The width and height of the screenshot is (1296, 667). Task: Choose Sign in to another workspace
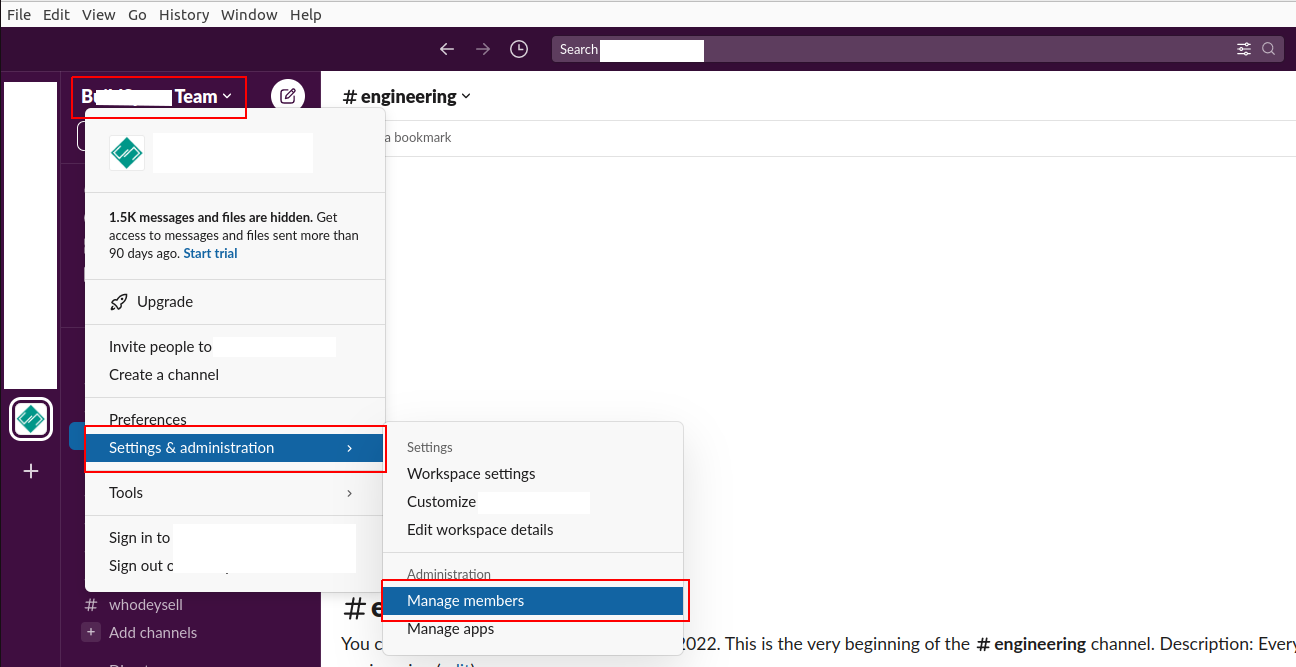235,538
